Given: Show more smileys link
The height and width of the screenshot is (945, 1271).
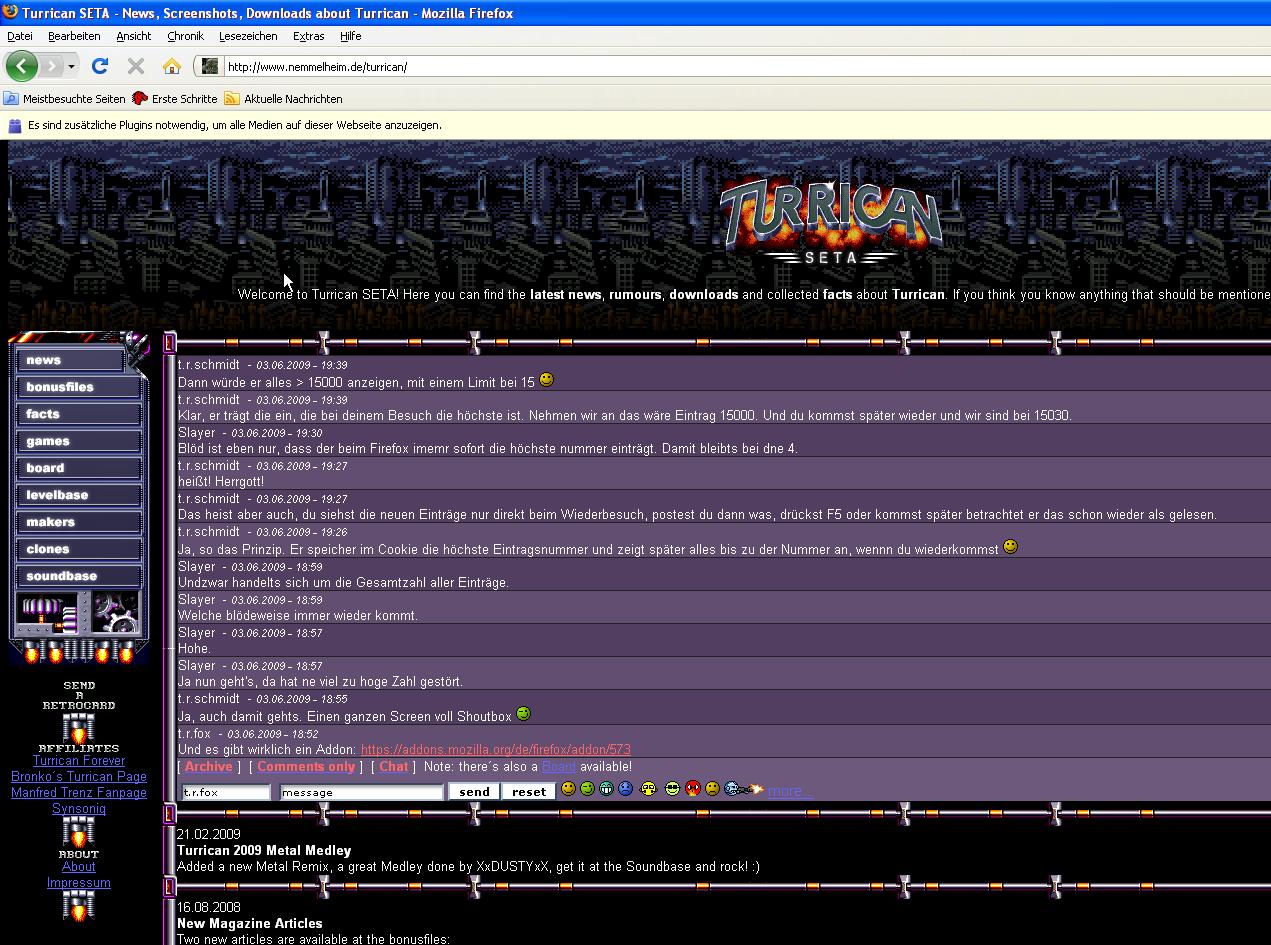Looking at the screenshot, I should 790,791.
